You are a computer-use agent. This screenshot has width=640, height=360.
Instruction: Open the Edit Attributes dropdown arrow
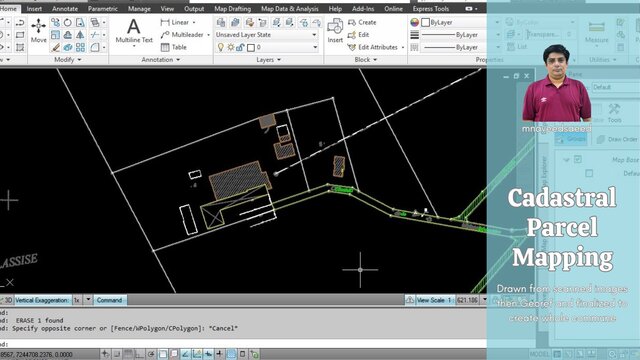pyautogui.click(x=403, y=48)
